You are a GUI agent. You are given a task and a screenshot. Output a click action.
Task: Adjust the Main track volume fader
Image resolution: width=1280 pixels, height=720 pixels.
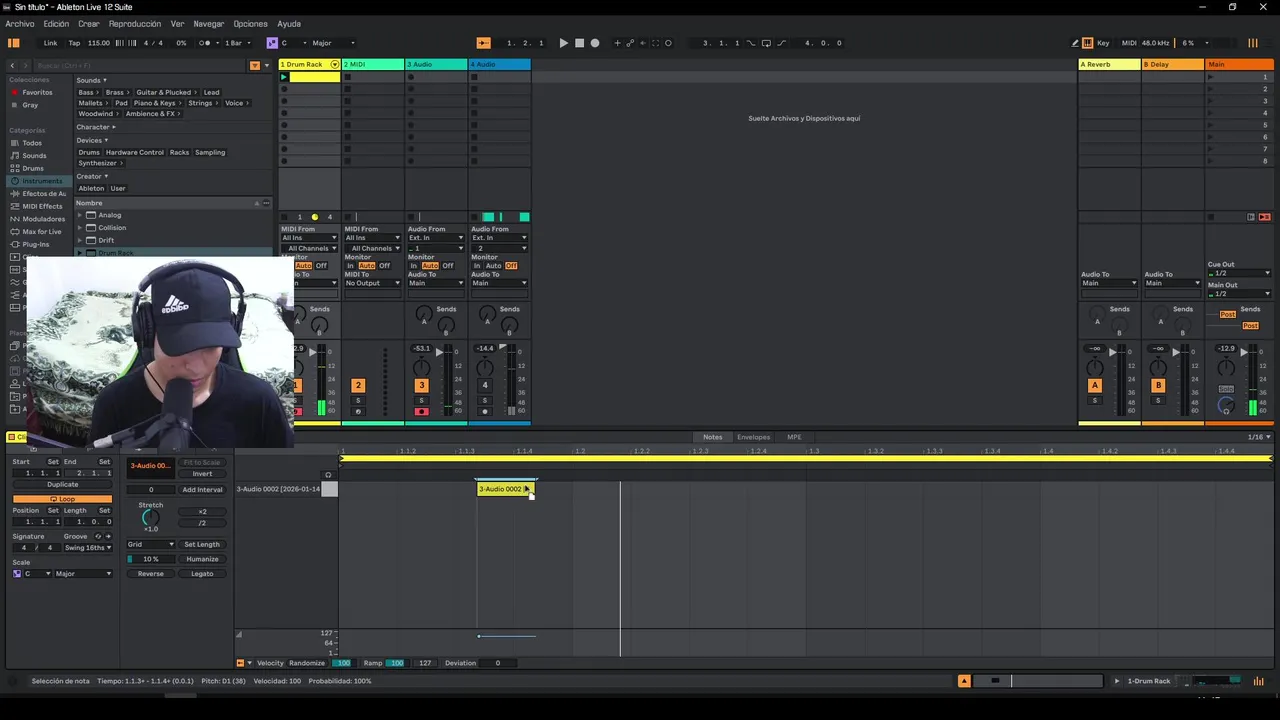pos(1243,353)
